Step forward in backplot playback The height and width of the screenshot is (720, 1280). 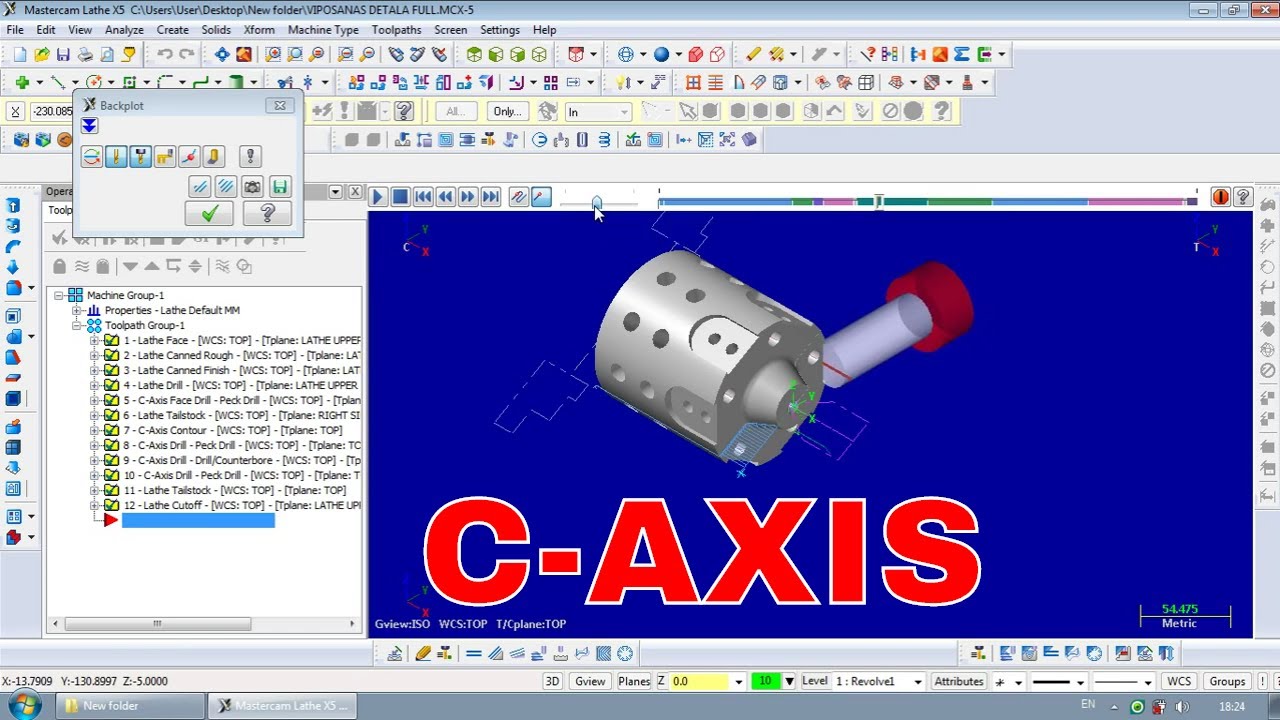click(x=467, y=197)
